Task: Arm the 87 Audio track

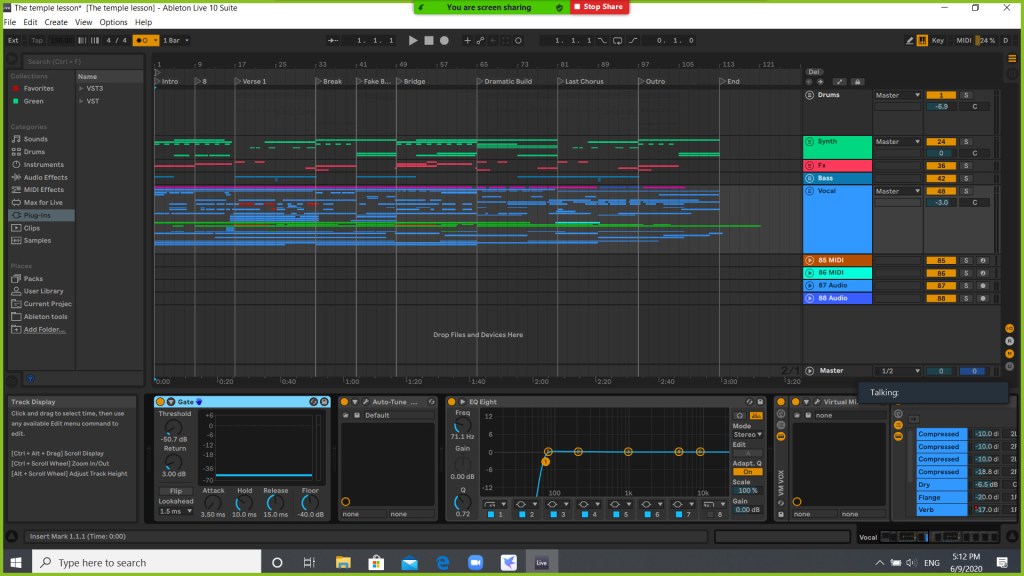Action: pyautogui.click(x=984, y=285)
